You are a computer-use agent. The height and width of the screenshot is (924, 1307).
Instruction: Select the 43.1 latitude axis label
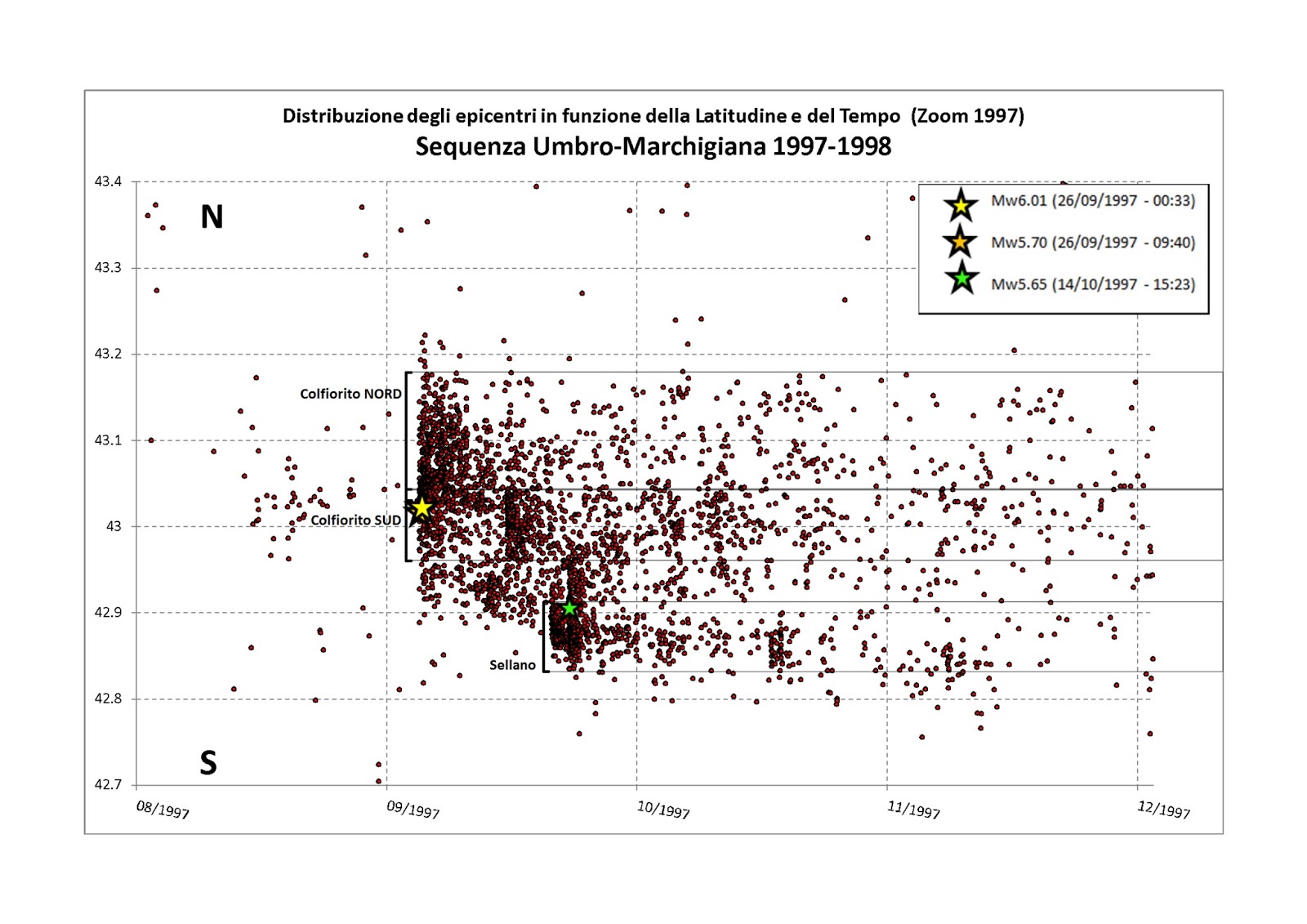pos(109,440)
